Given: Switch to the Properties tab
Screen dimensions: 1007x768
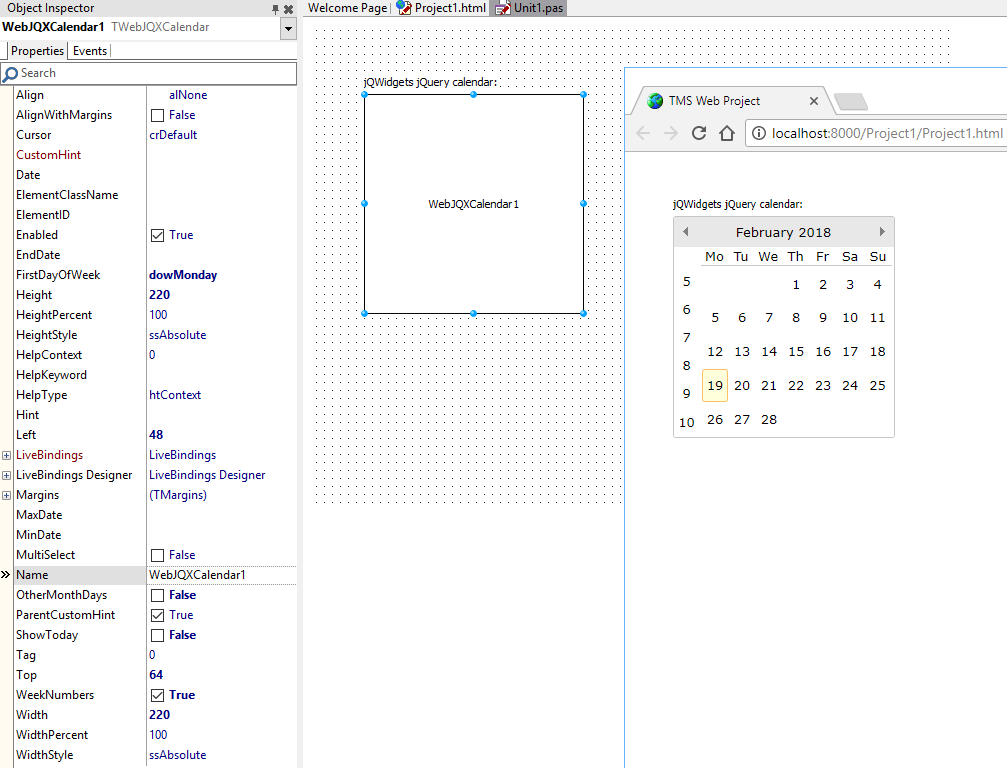Looking at the screenshot, I should [37, 51].
